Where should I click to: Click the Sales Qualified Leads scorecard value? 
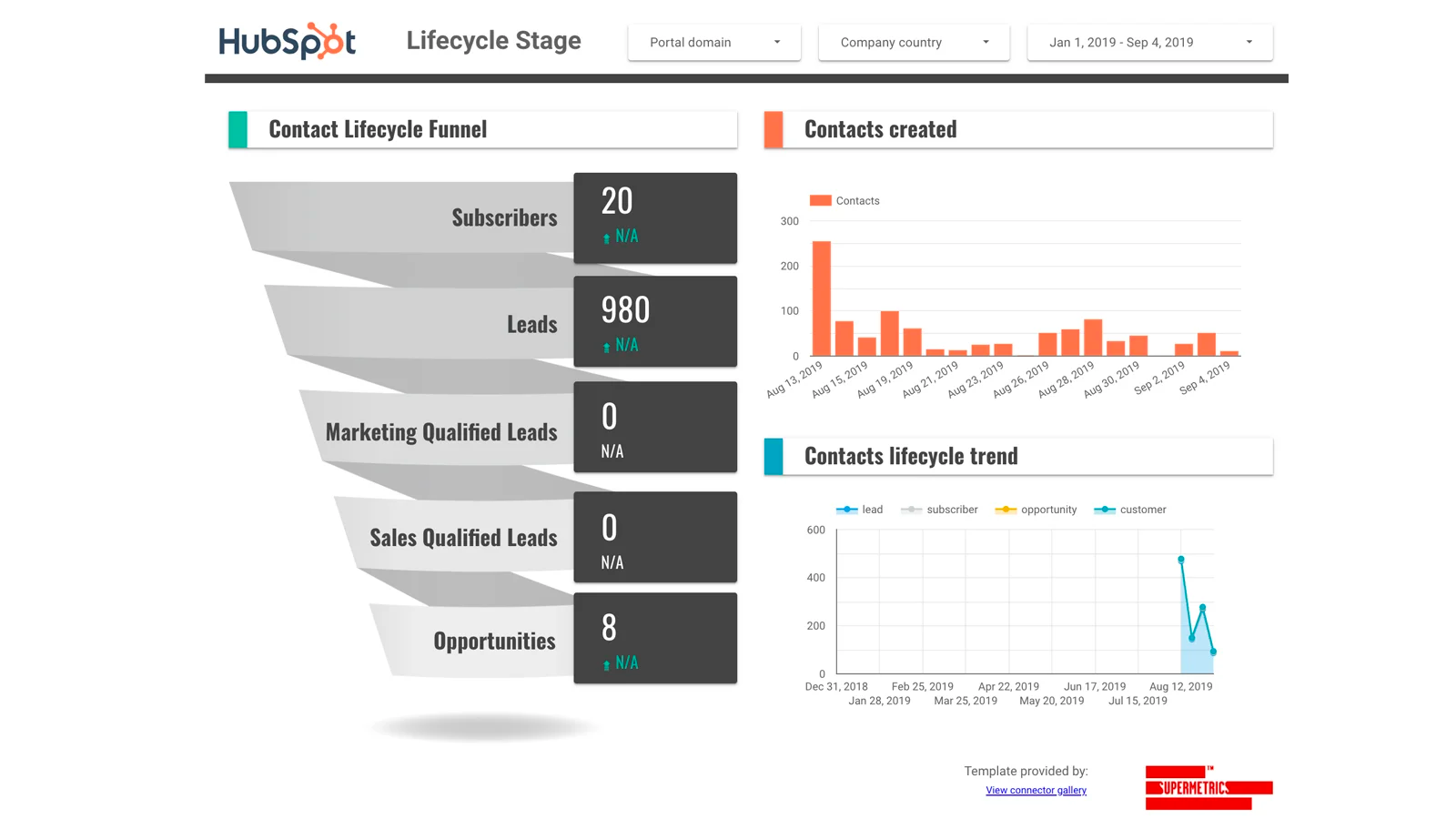coord(609,528)
